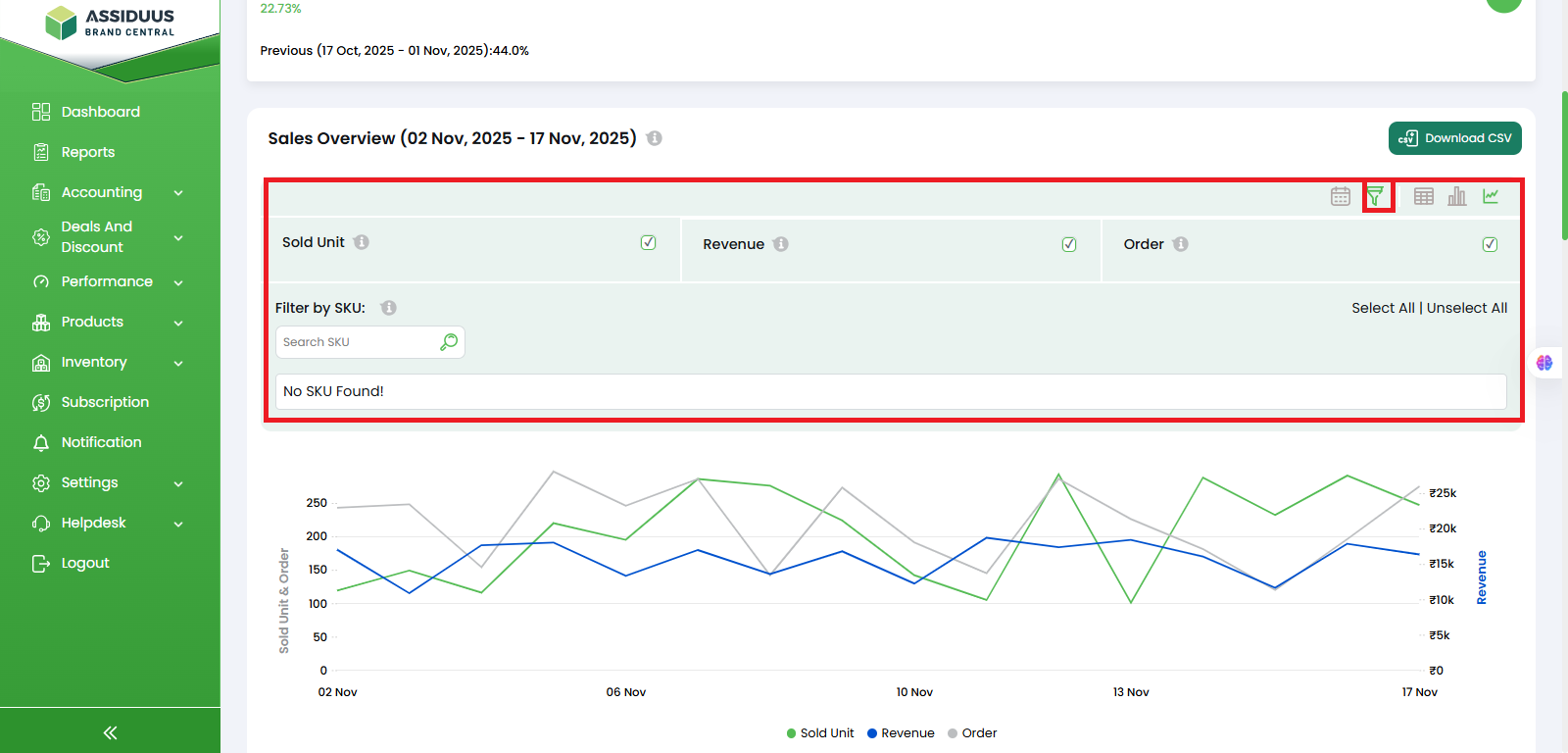Uncheck the Order checkbox

(x=1490, y=244)
